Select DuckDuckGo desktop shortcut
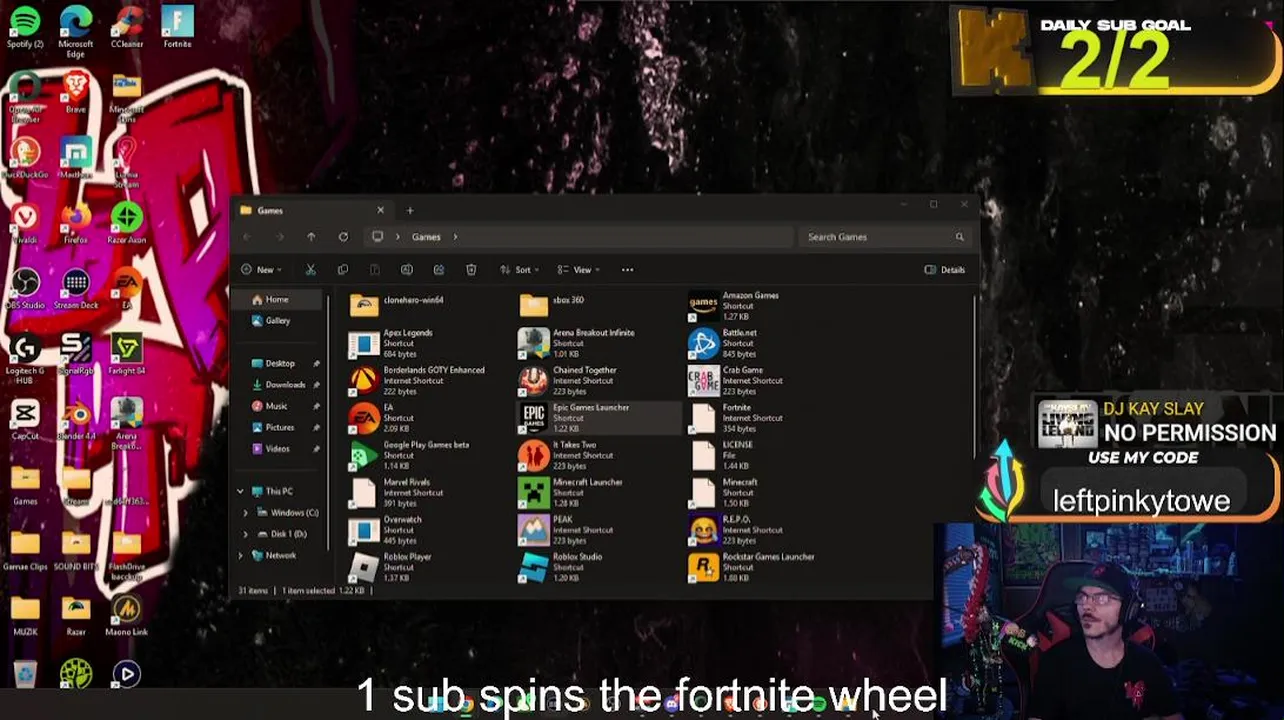This screenshot has width=1284, height=720. (26, 158)
